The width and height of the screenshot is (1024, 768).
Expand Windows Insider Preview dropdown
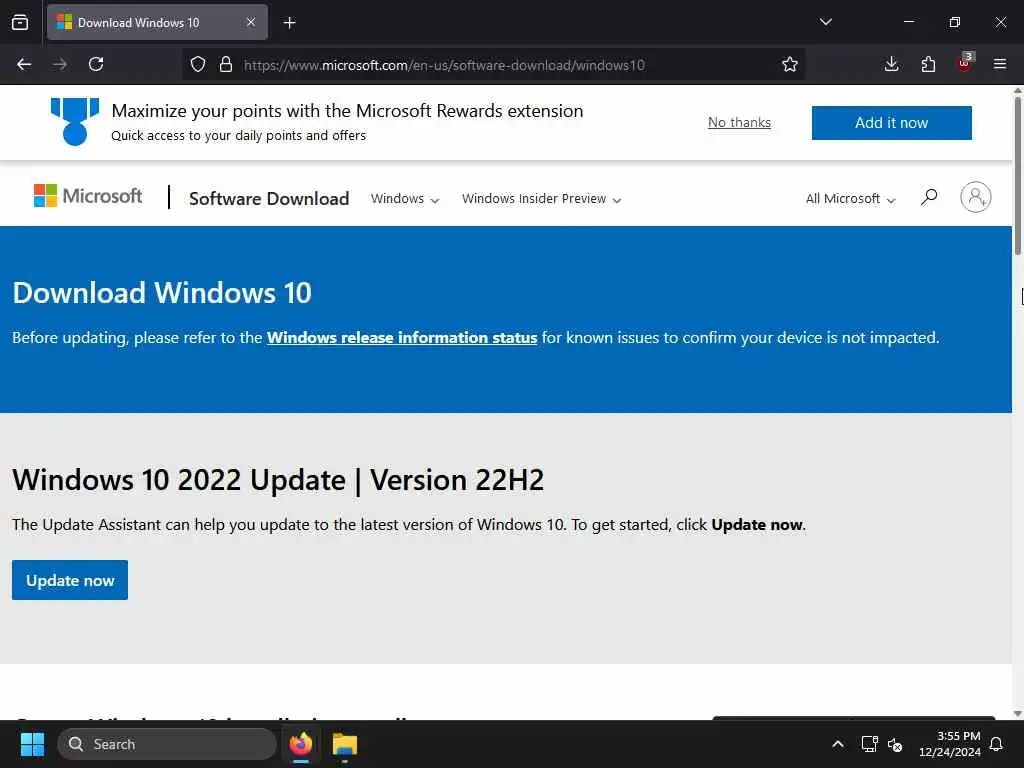coord(541,199)
